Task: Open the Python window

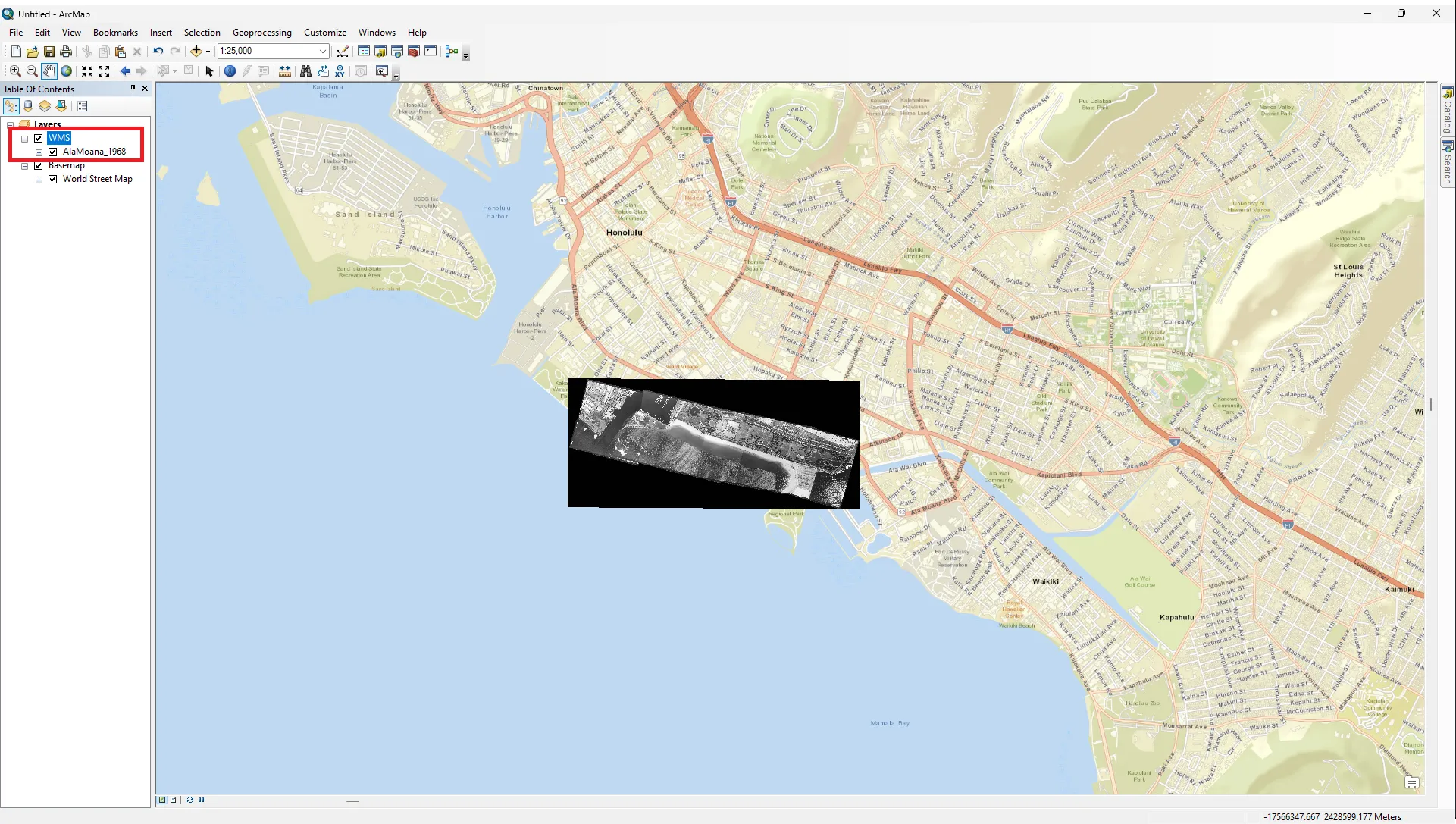Action: coord(431,52)
